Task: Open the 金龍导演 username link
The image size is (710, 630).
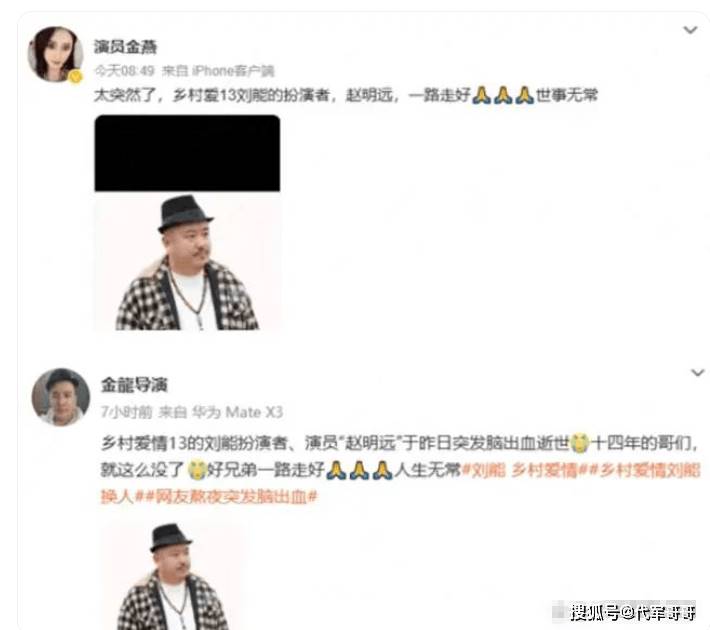Action: click(x=134, y=385)
